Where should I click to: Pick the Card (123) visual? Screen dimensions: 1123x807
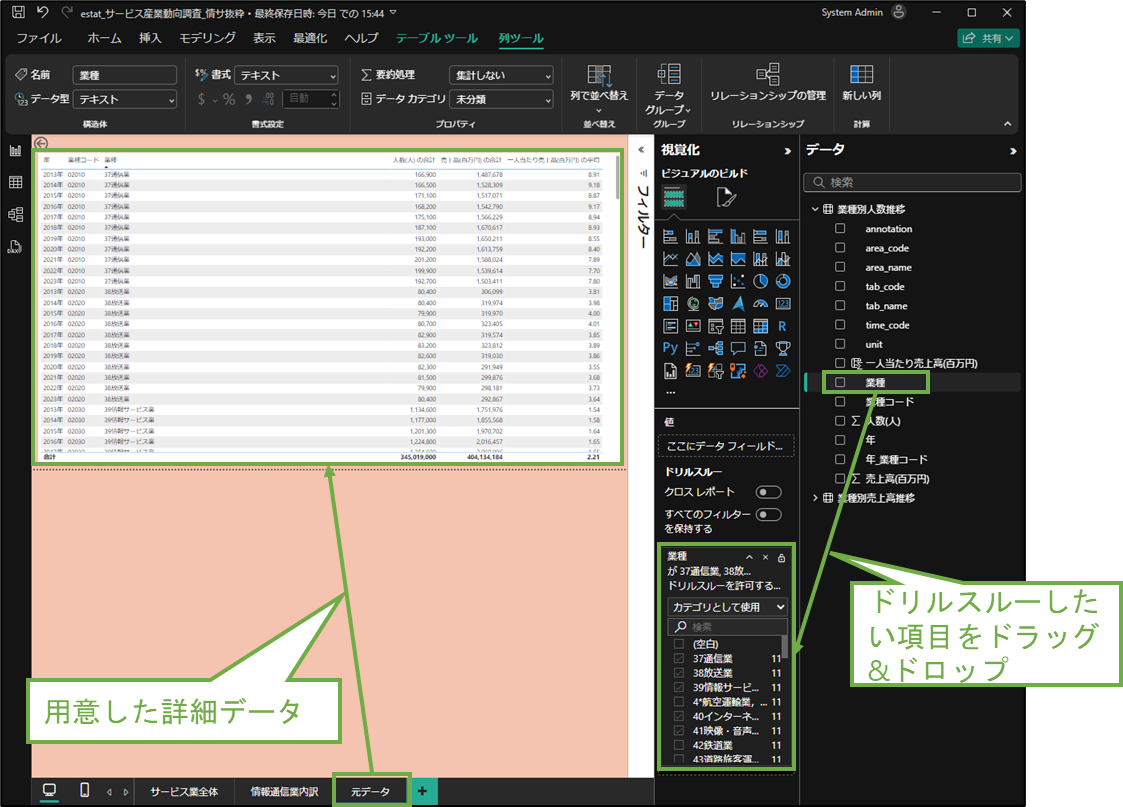point(783,304)
